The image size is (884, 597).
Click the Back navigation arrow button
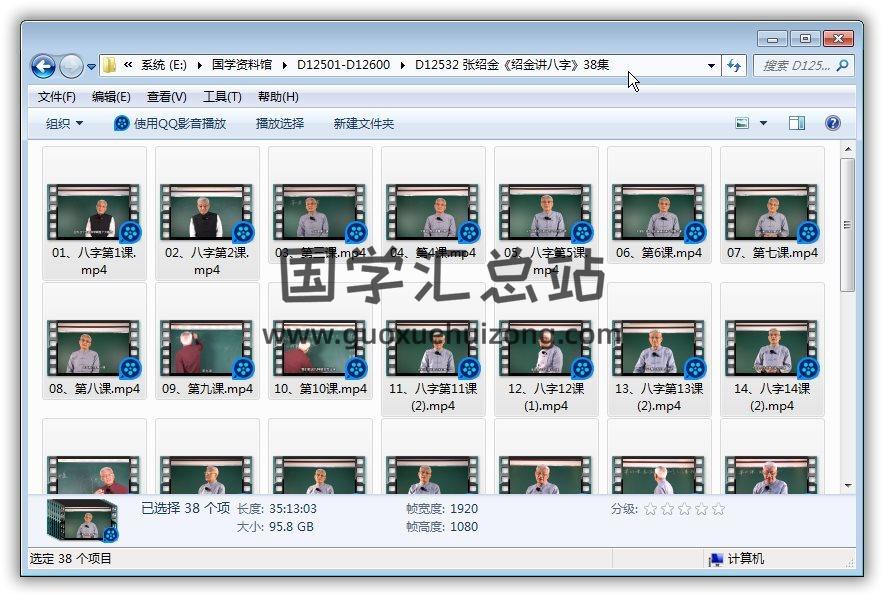click(43, 67)
